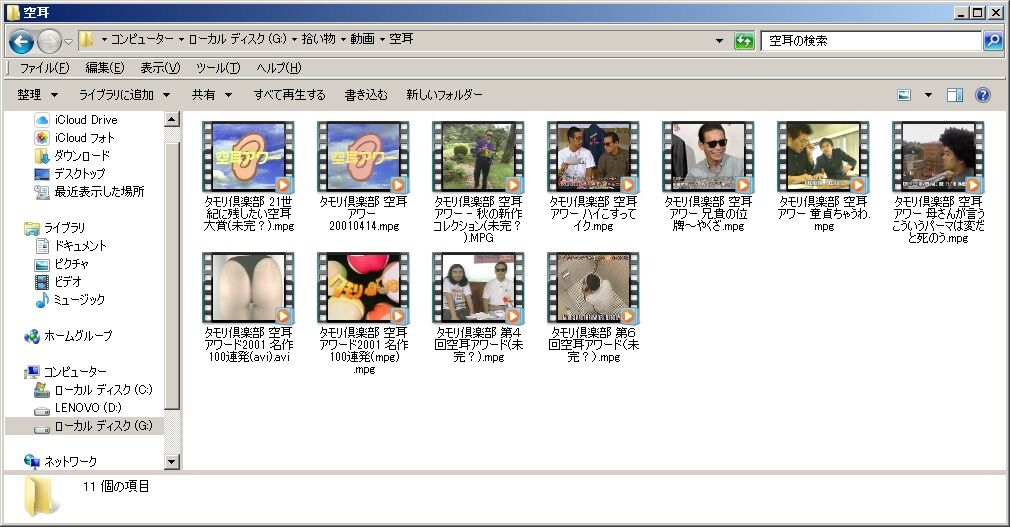
Task: Expand dropdown arrow after 拾い物 breadcrumb
Action: (343, 39)
